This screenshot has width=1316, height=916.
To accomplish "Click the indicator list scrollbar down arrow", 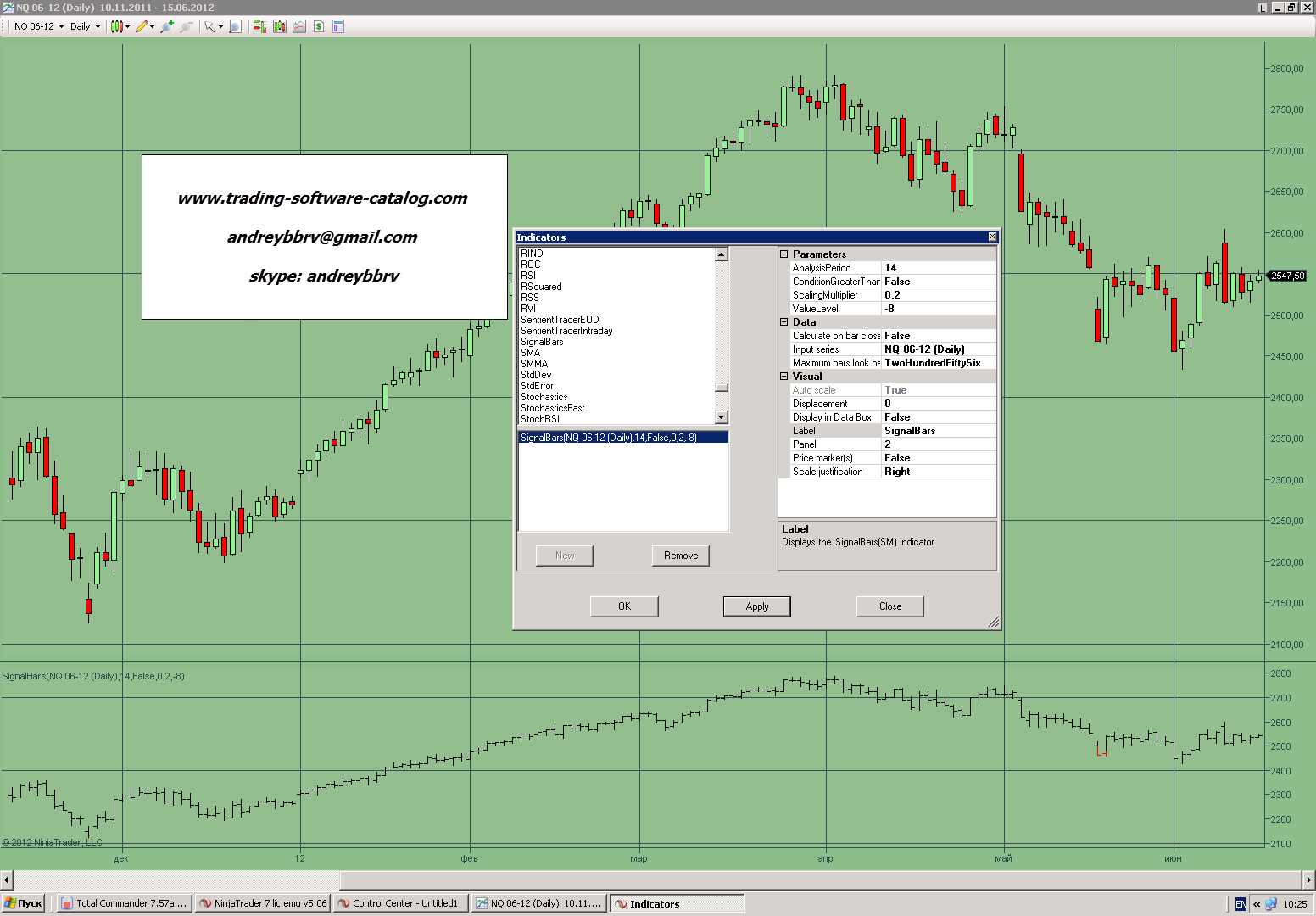I will tap(722, 417).
